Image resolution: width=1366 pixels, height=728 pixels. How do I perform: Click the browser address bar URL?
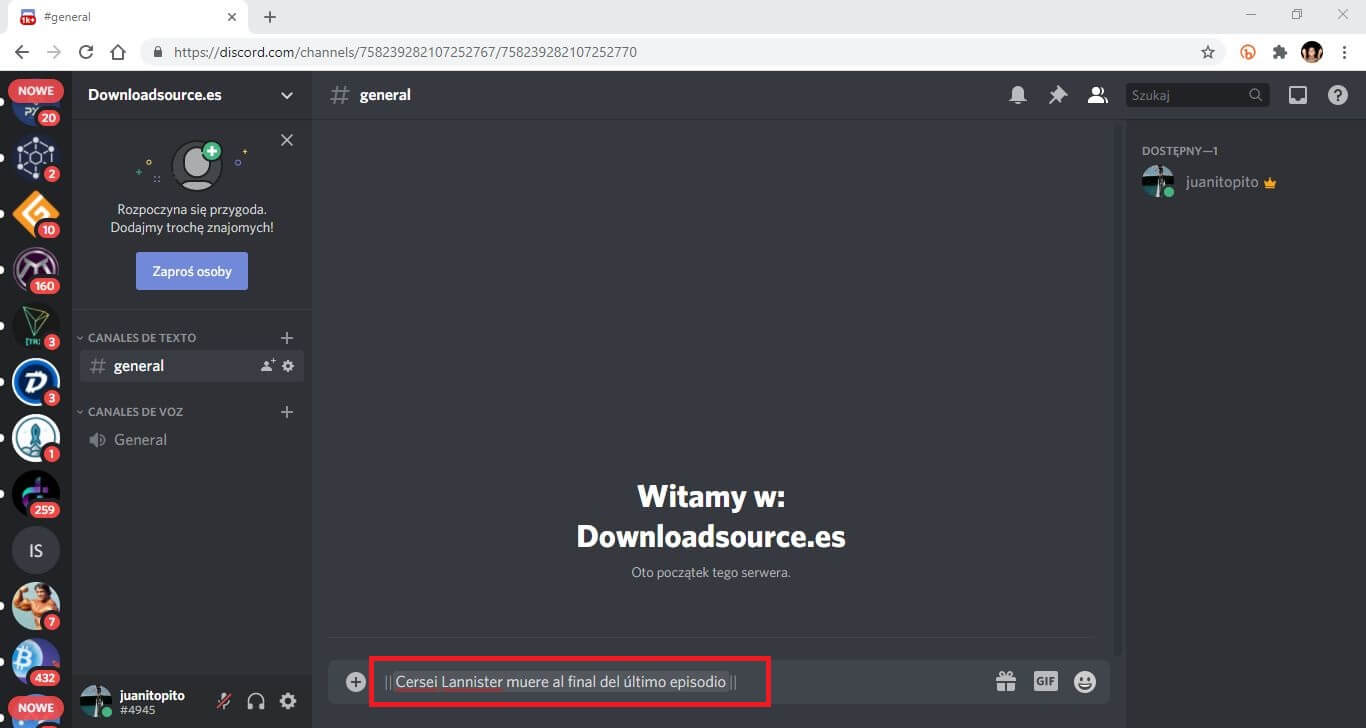[x=405, y=52]
